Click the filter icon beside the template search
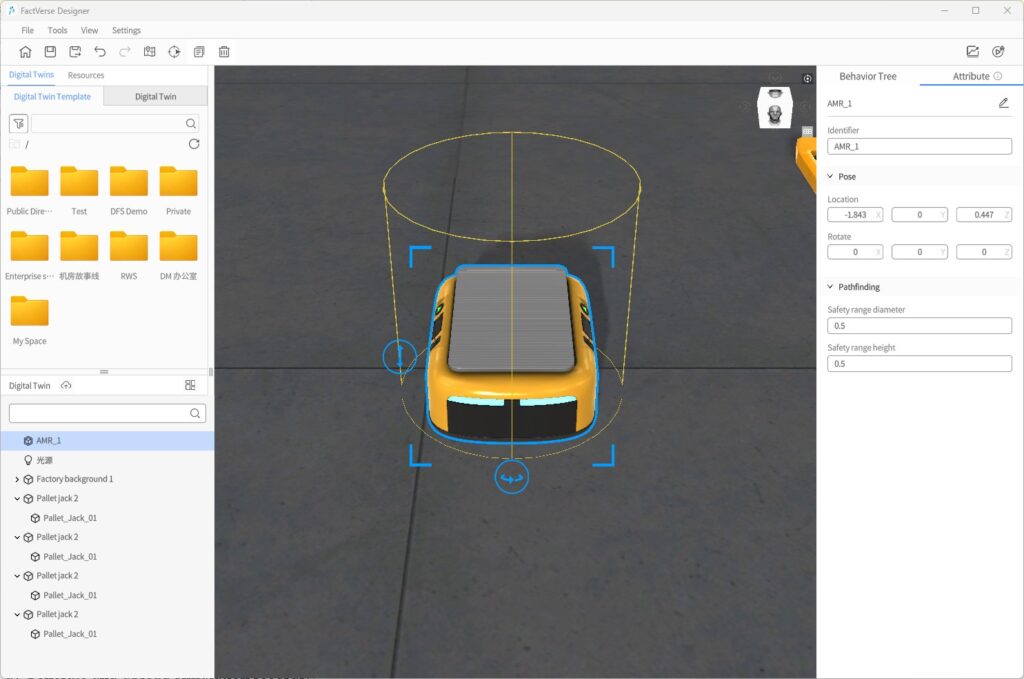 18,123
